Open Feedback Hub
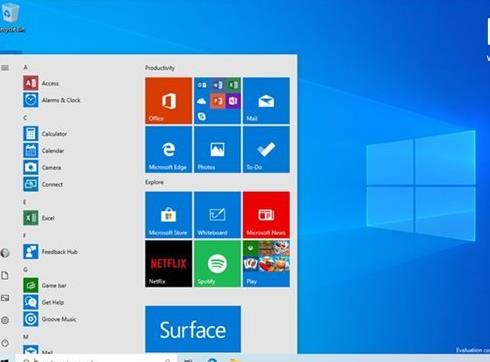The height and width of the screenshot is (362, 490). pos(51,252)
